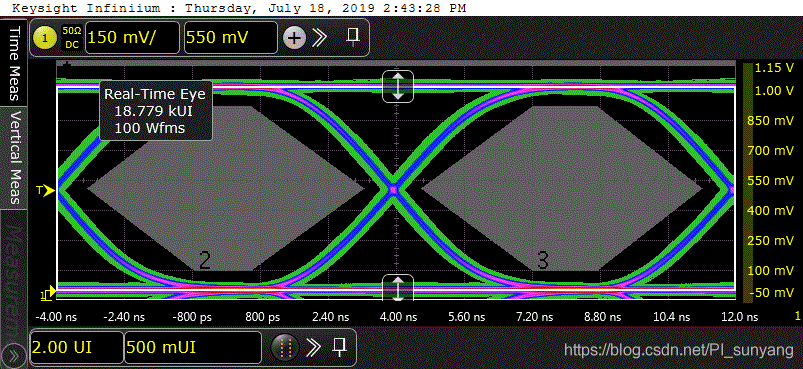
Task: Edit the 2.00 UI horizontal scale field
Action: (76, 348)
